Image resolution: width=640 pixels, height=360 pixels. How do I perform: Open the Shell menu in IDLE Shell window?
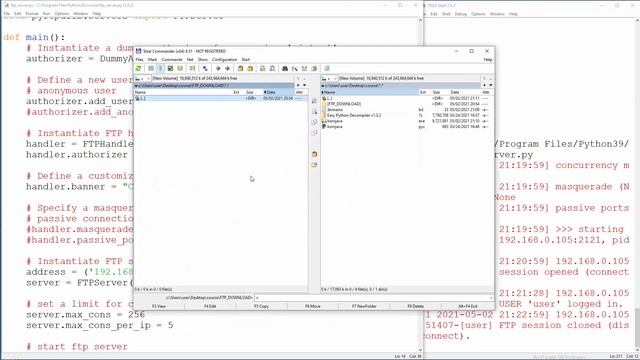click(446, 14)
